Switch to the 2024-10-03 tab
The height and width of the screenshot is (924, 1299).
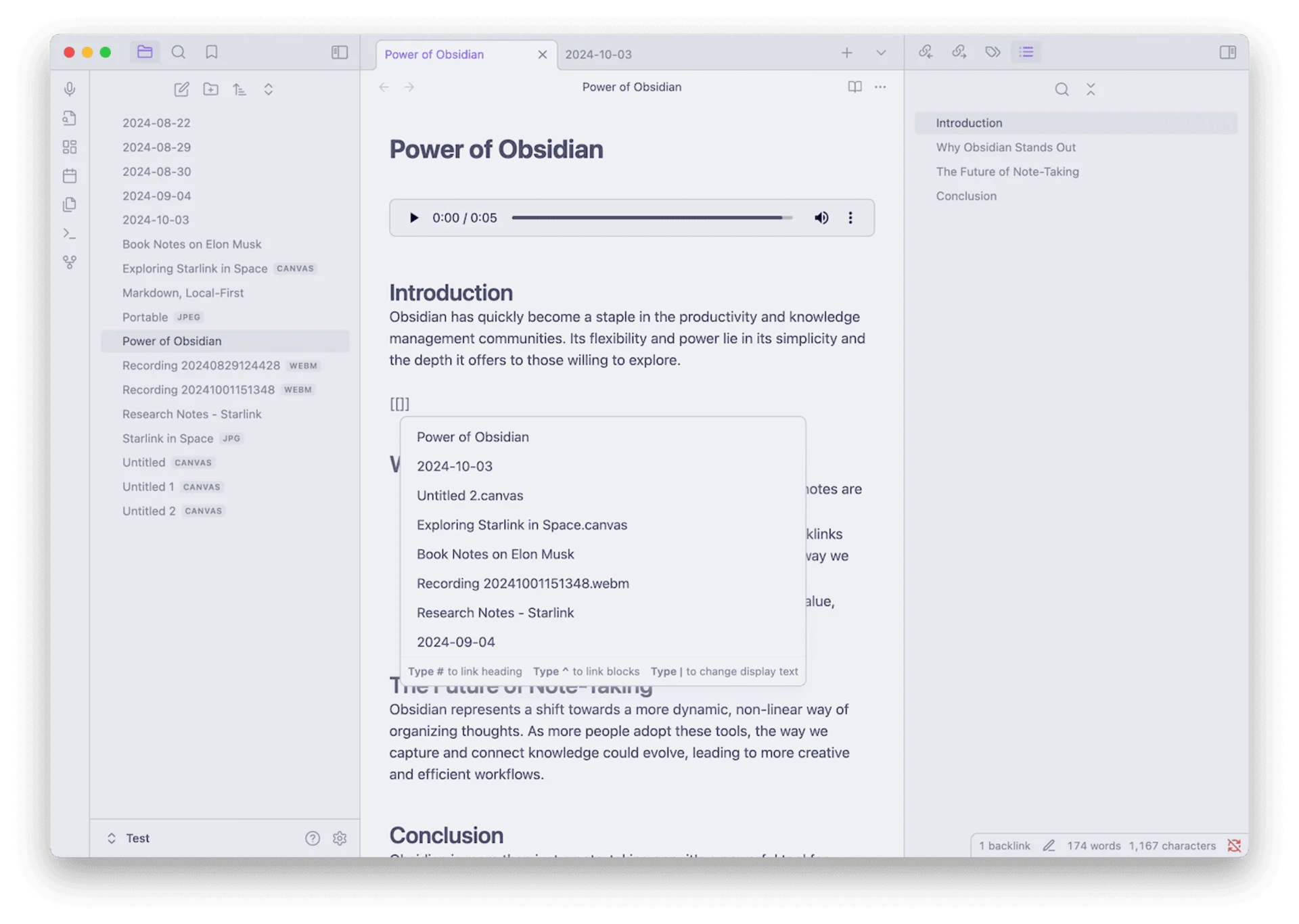click(598, 54)
